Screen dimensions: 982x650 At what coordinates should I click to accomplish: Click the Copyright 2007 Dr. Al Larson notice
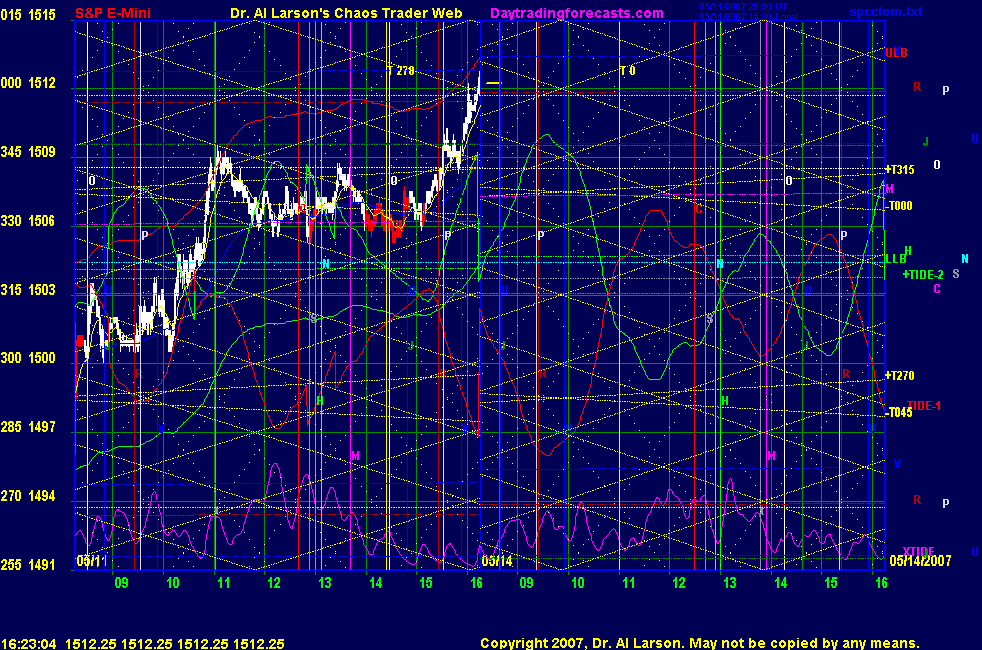point(700,643)
